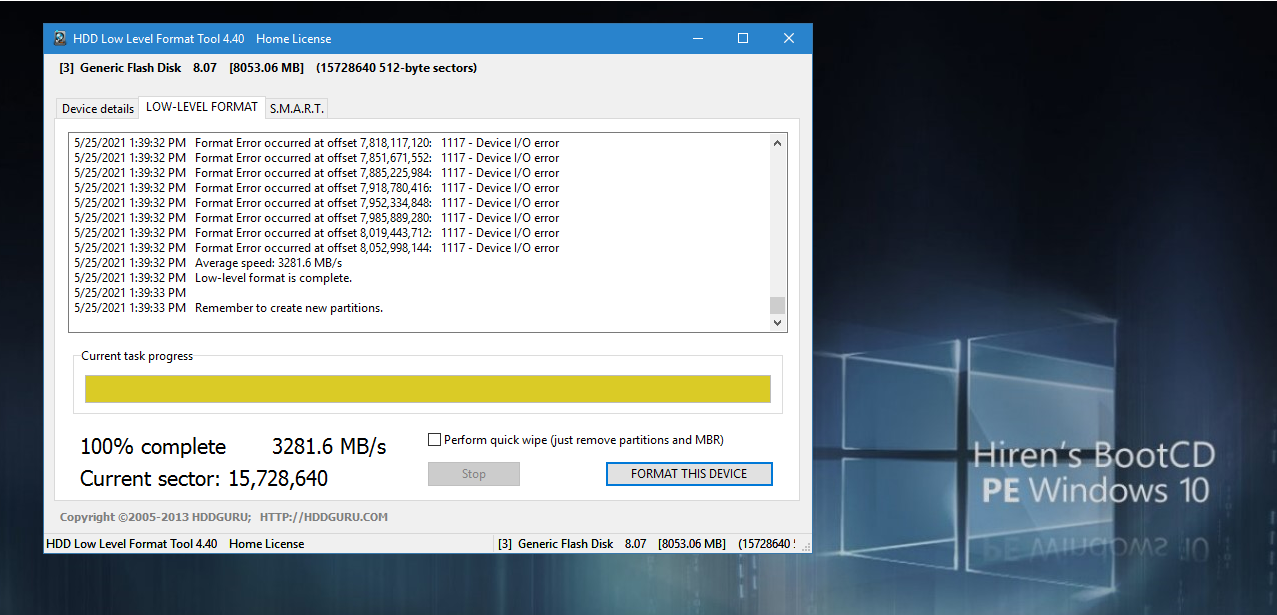1277x615 pixels.
Task: Click the log scrollbar down arrow
Action: [x=778, y=323]
